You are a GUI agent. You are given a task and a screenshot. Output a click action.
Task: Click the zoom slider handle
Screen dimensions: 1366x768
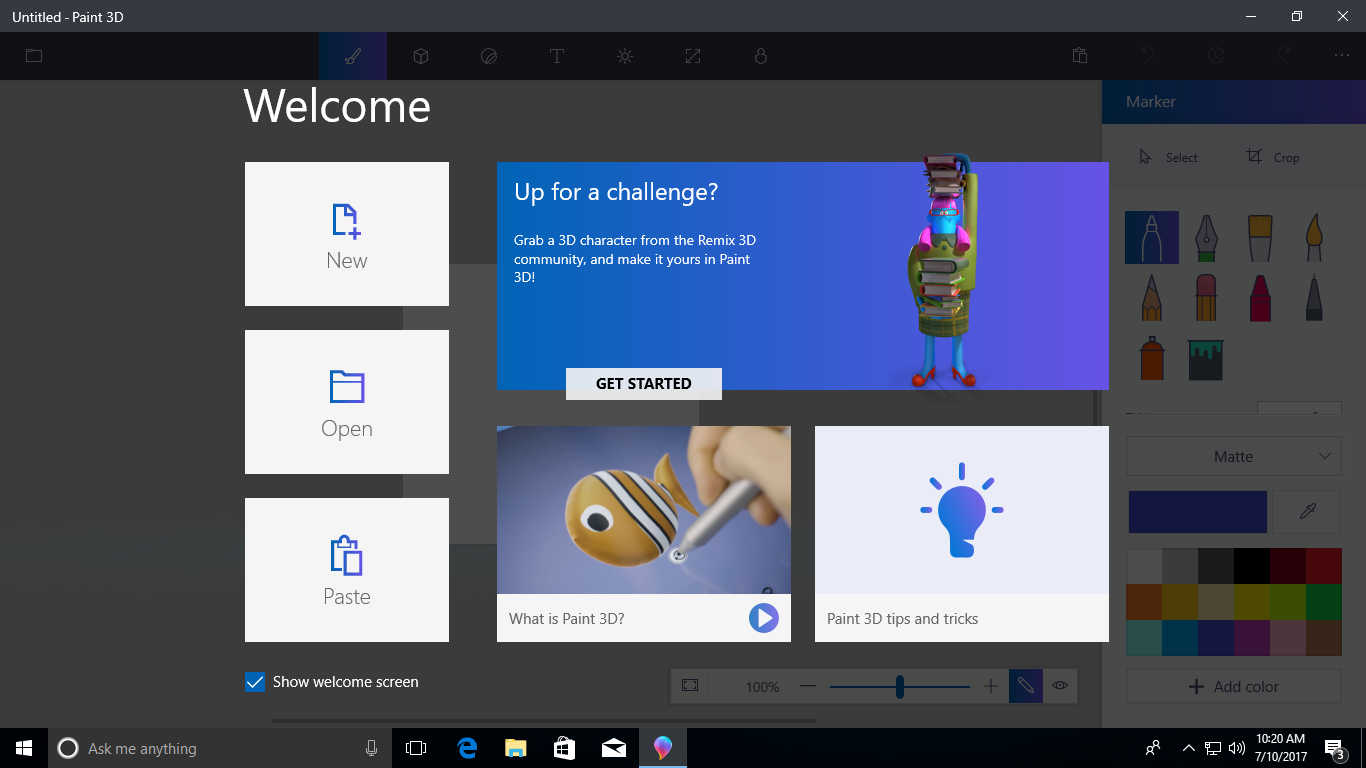pyautogui.click(x=900, y=686)
